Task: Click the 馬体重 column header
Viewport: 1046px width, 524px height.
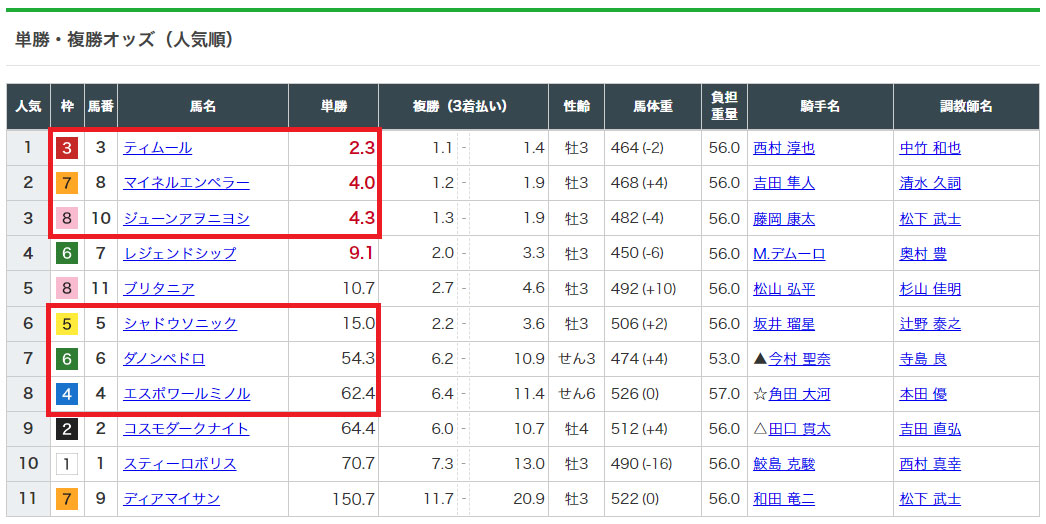Action: (x=652, y=106)
